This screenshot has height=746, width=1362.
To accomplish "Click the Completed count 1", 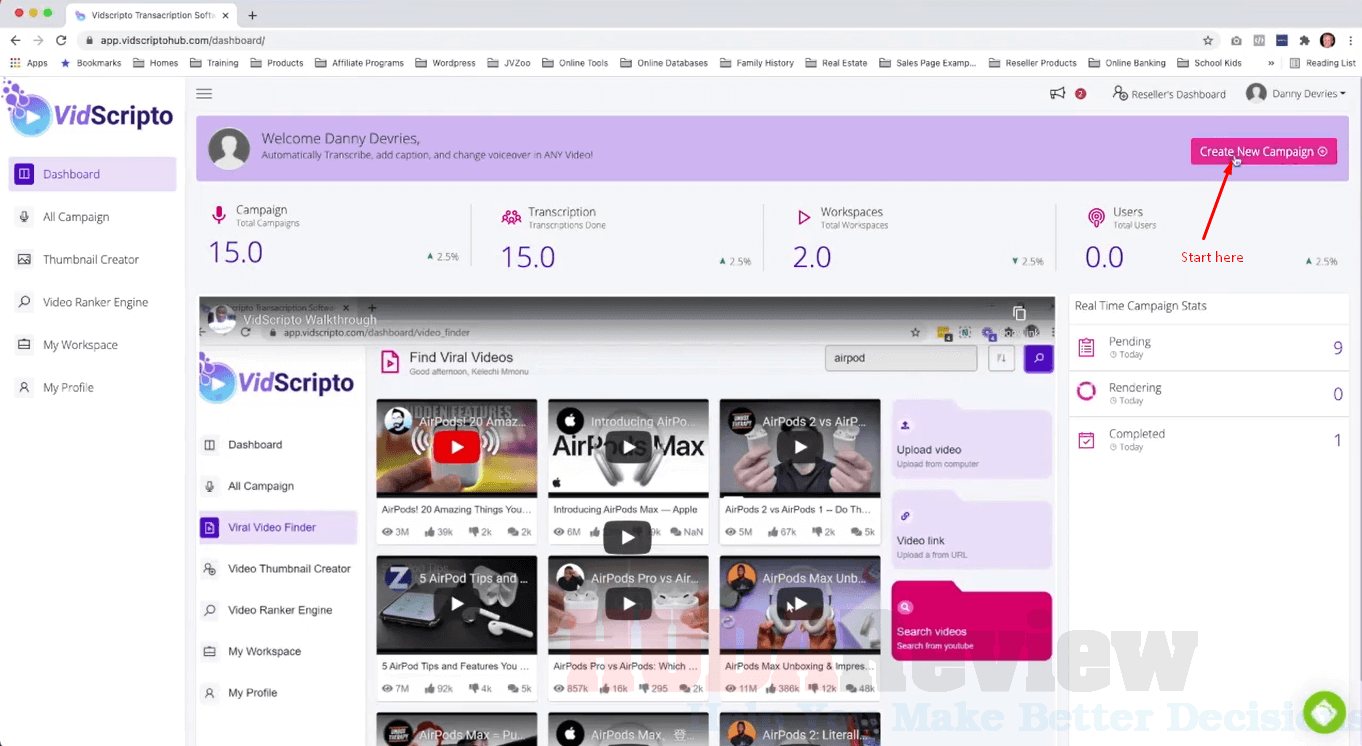I will [1338, 440].
